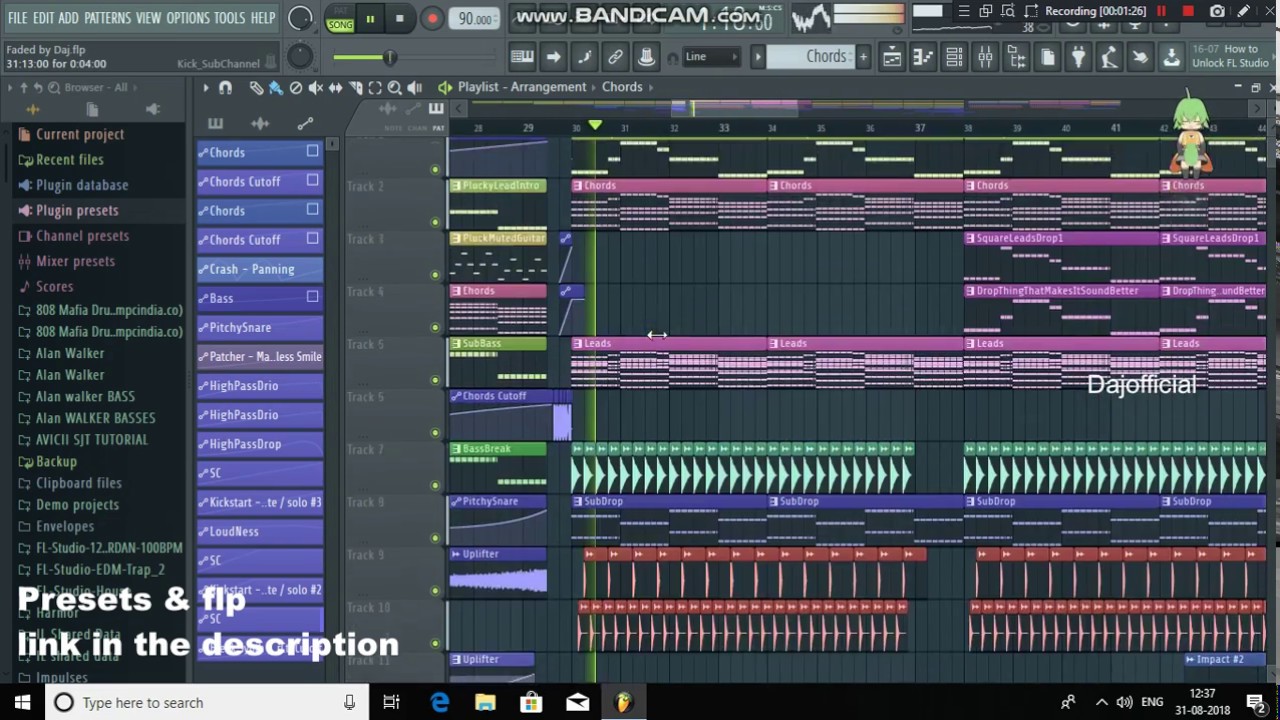Open Browser options arrow next to All
The height and width of the screenshot is (720, 1280).
point(137,88)
